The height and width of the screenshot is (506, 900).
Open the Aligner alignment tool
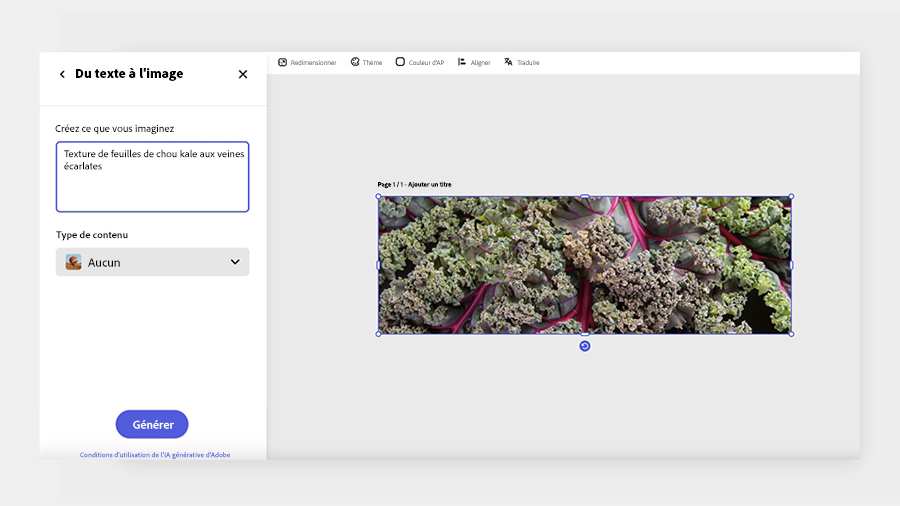pyautogui.click(x=474, y=63)
